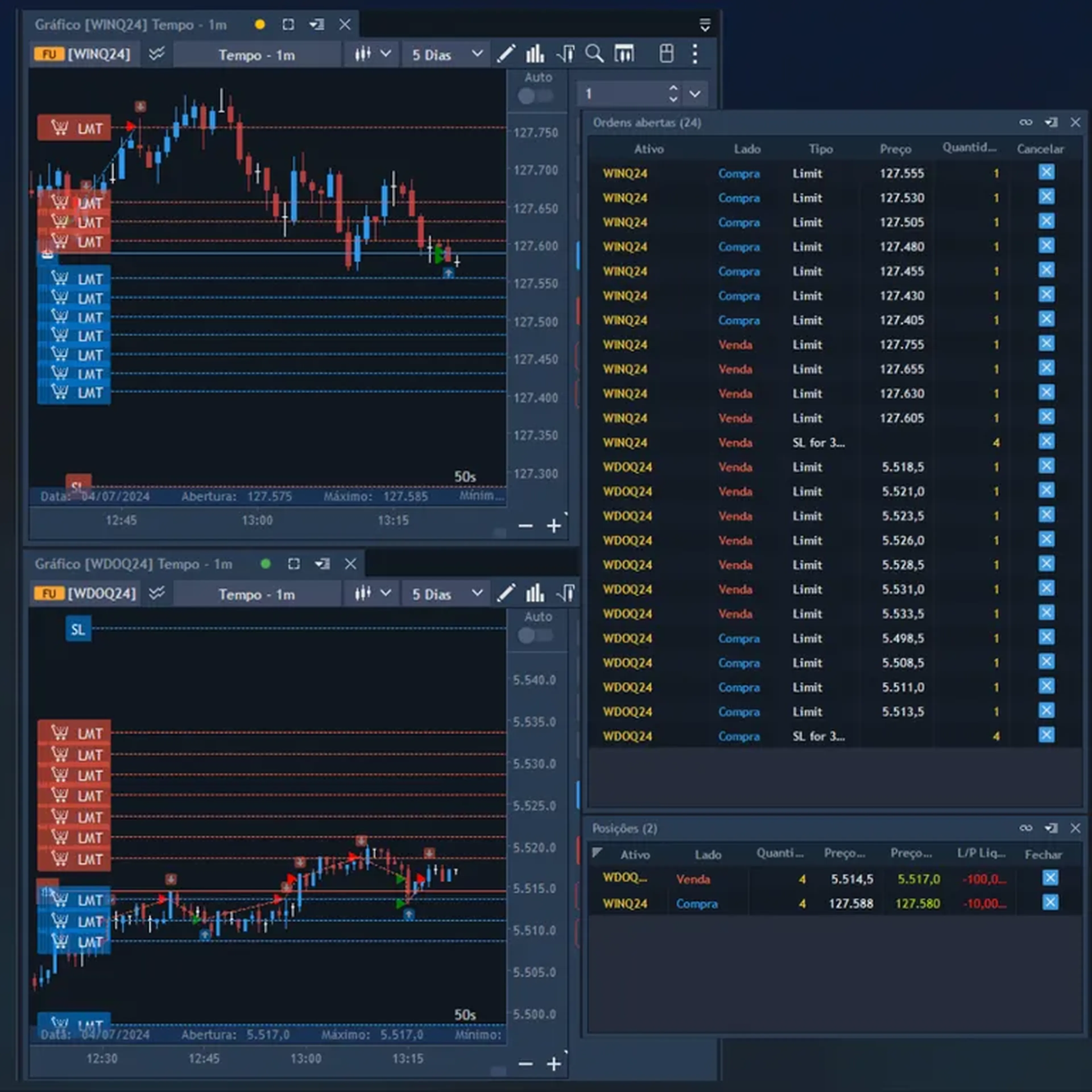1092x1092 pixels.
Task: Click the magnifier search icon in WINQ24 toolbar
Action: 594,54
